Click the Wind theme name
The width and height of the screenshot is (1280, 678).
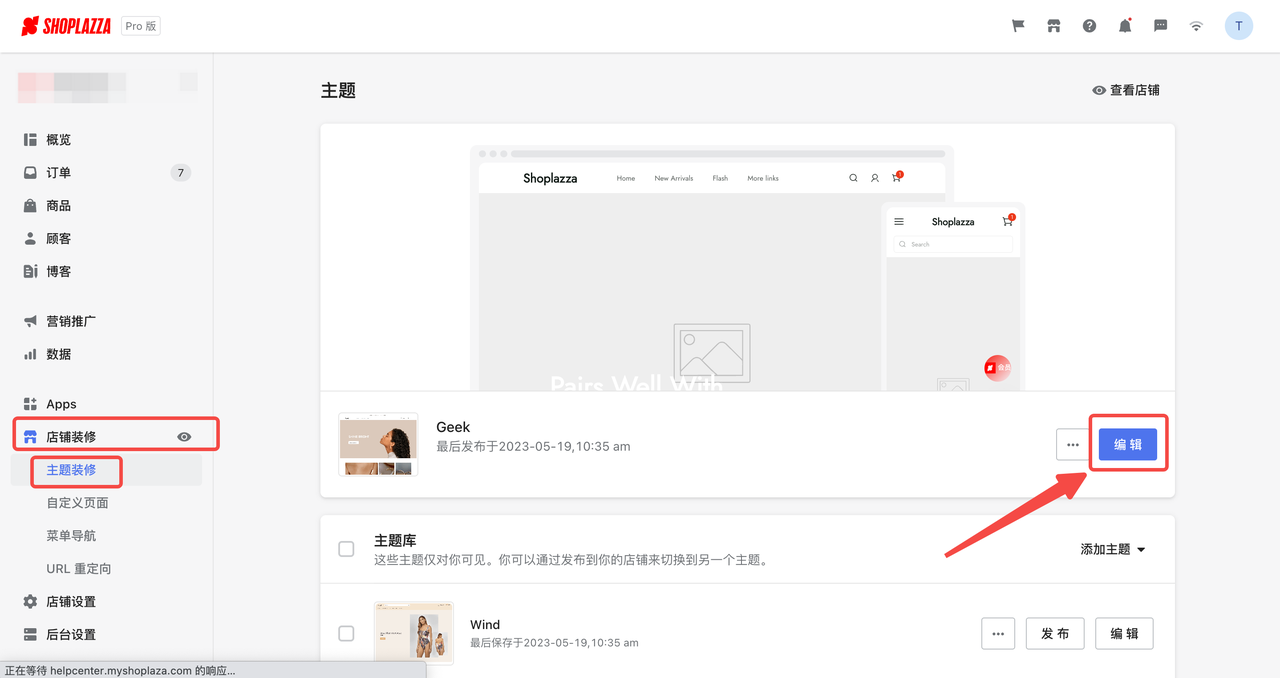[485, 625]
